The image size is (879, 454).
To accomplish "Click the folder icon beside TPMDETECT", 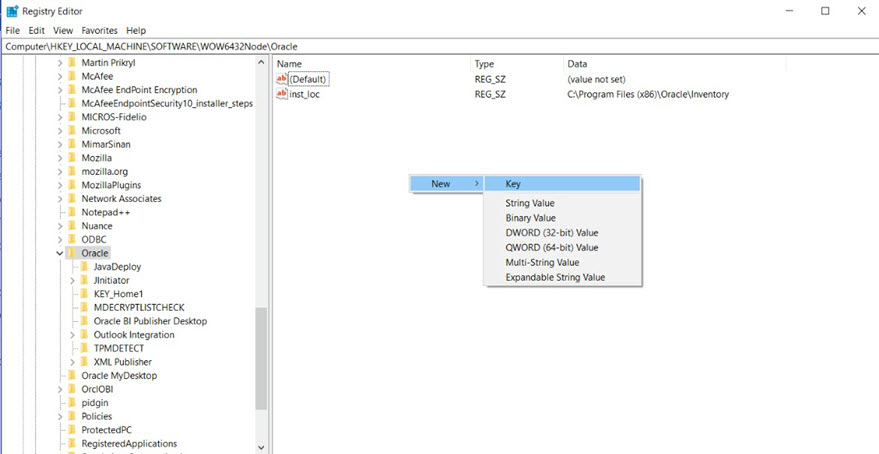I will (x=84, y=348).
